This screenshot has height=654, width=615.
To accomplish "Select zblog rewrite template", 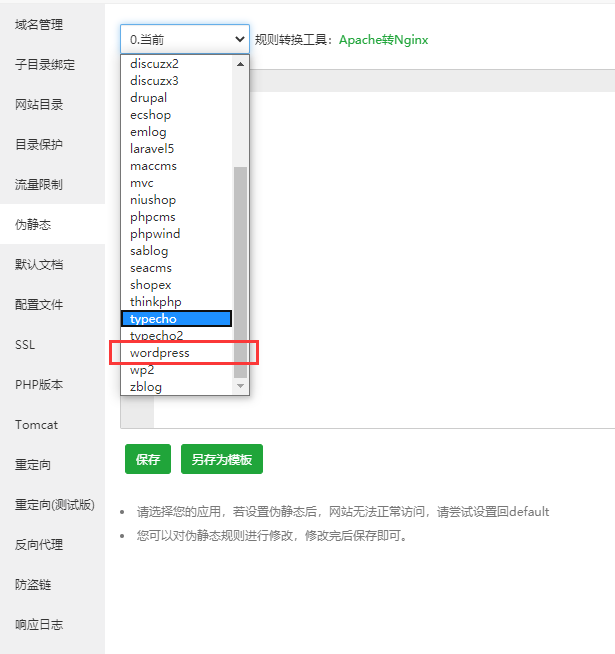I will coord(176,387).
